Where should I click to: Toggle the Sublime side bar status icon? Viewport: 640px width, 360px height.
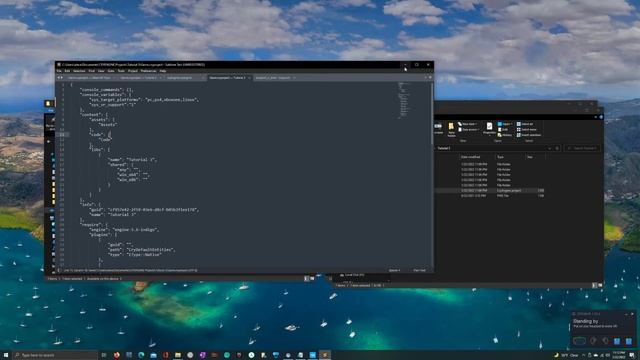click(59, 270)
